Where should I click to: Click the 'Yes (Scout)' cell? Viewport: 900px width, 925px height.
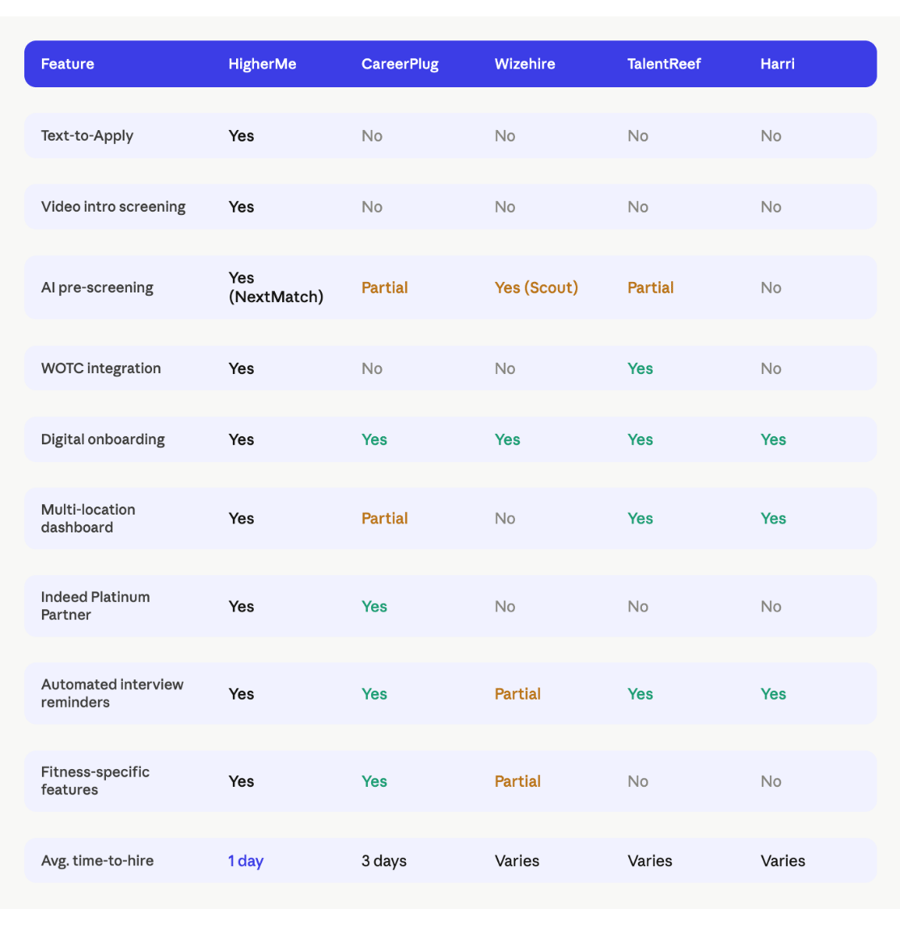click(x=536, y=288)
